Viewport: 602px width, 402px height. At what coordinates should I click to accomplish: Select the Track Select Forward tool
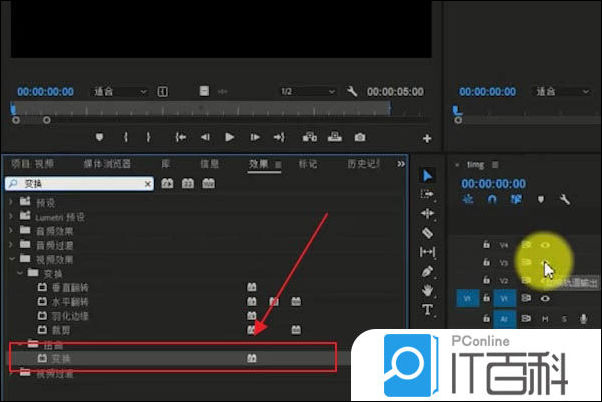click(427, 194)
